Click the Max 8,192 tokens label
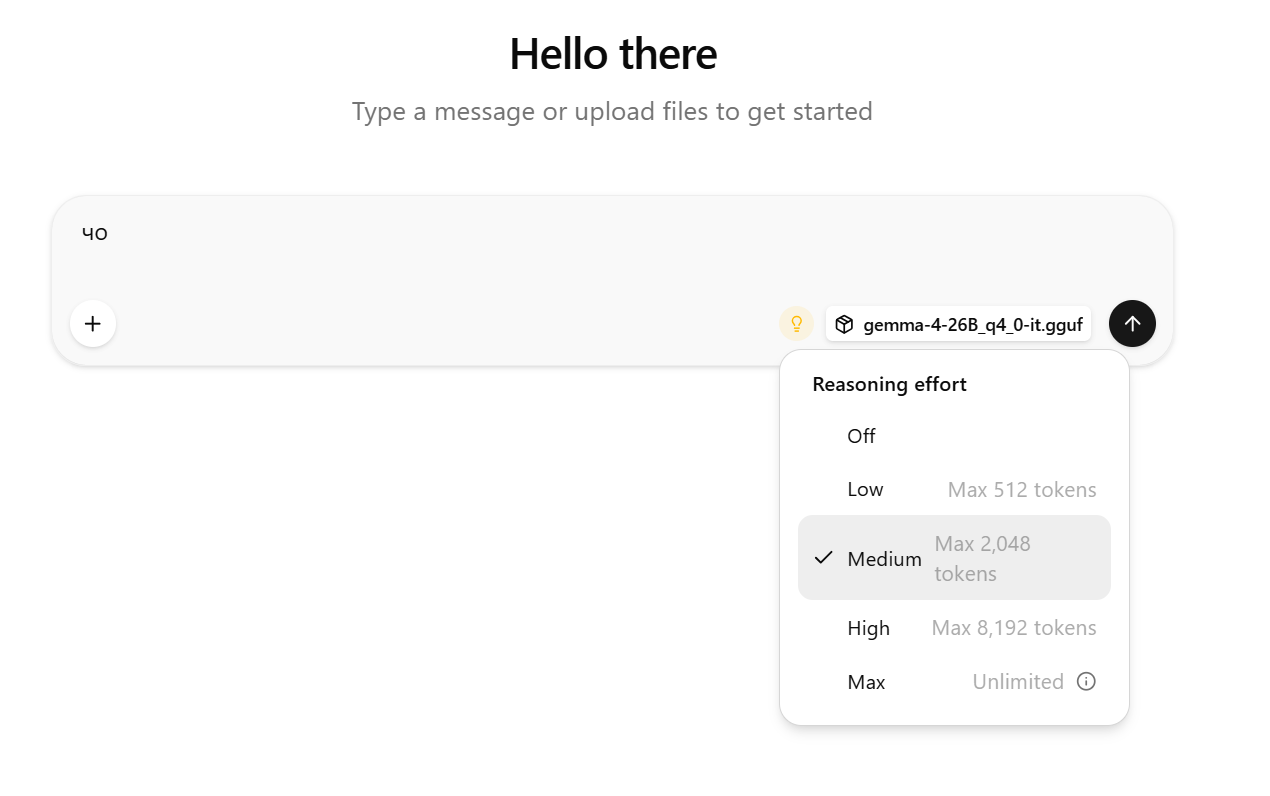This screenshot has width=1270, height=796. (1014, 628)
